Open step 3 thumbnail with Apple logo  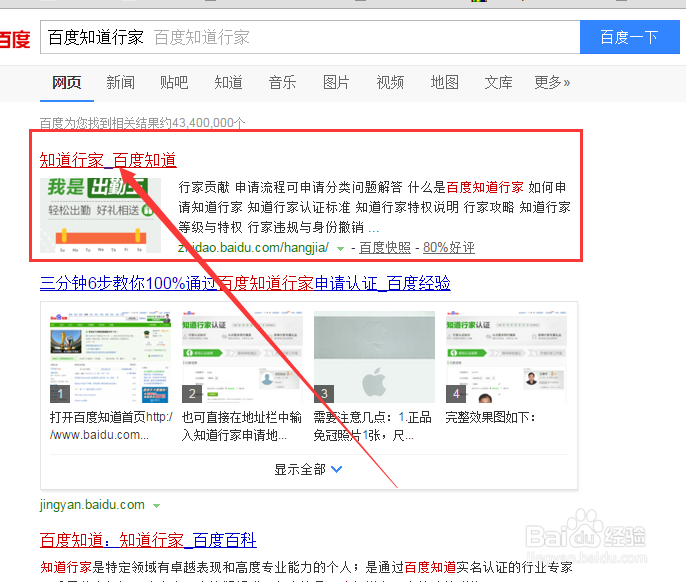[x=374, y=357]
